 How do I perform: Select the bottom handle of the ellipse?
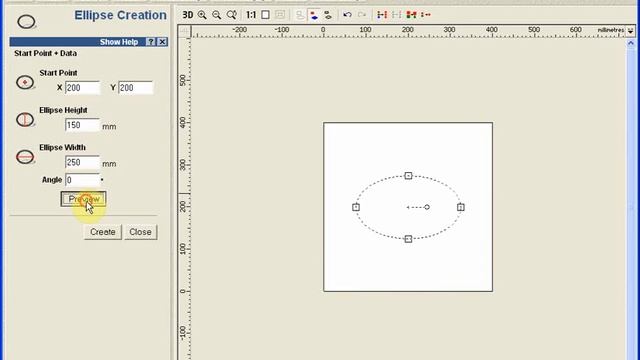pos(408,239)
